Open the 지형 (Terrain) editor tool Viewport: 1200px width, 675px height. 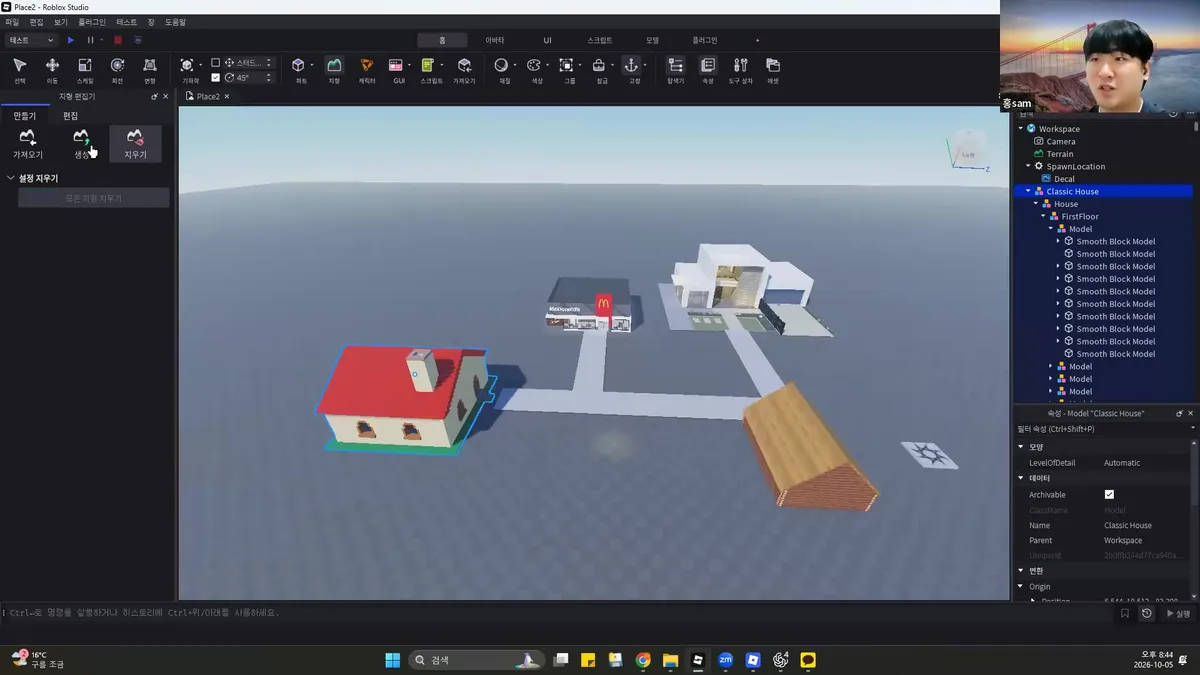(x=334, y=69)
